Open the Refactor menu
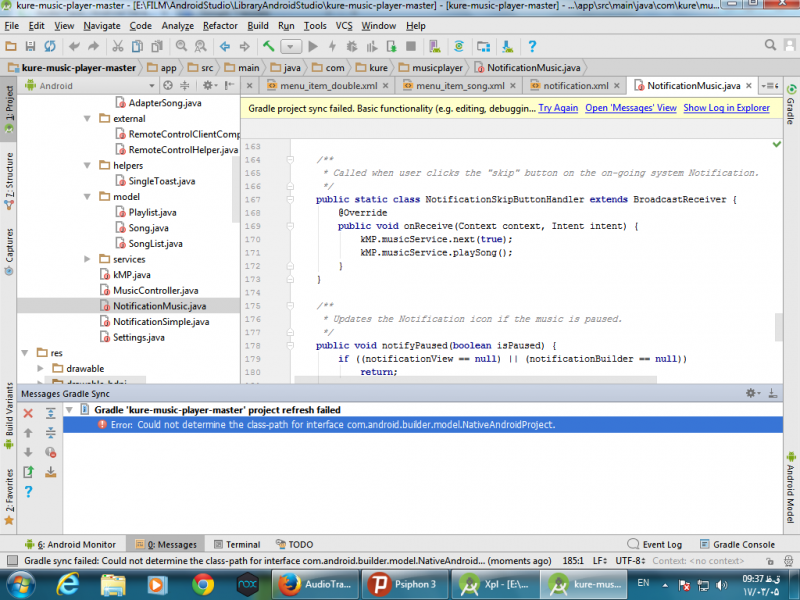The height and width of the screenshot is (600, 800). click(220, 25)
